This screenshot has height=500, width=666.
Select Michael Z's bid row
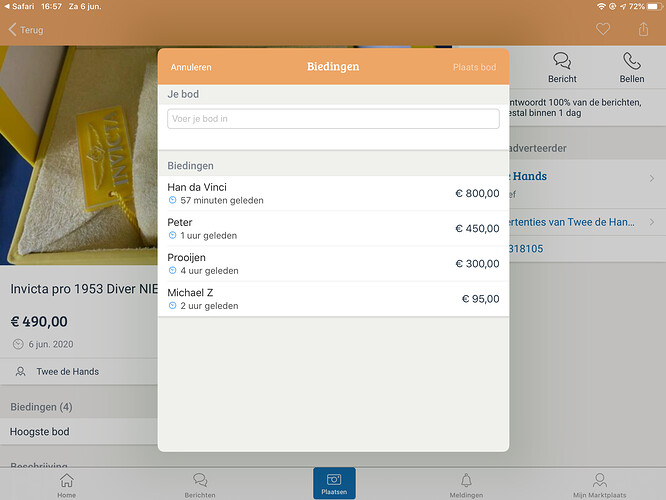pos(333,299)
